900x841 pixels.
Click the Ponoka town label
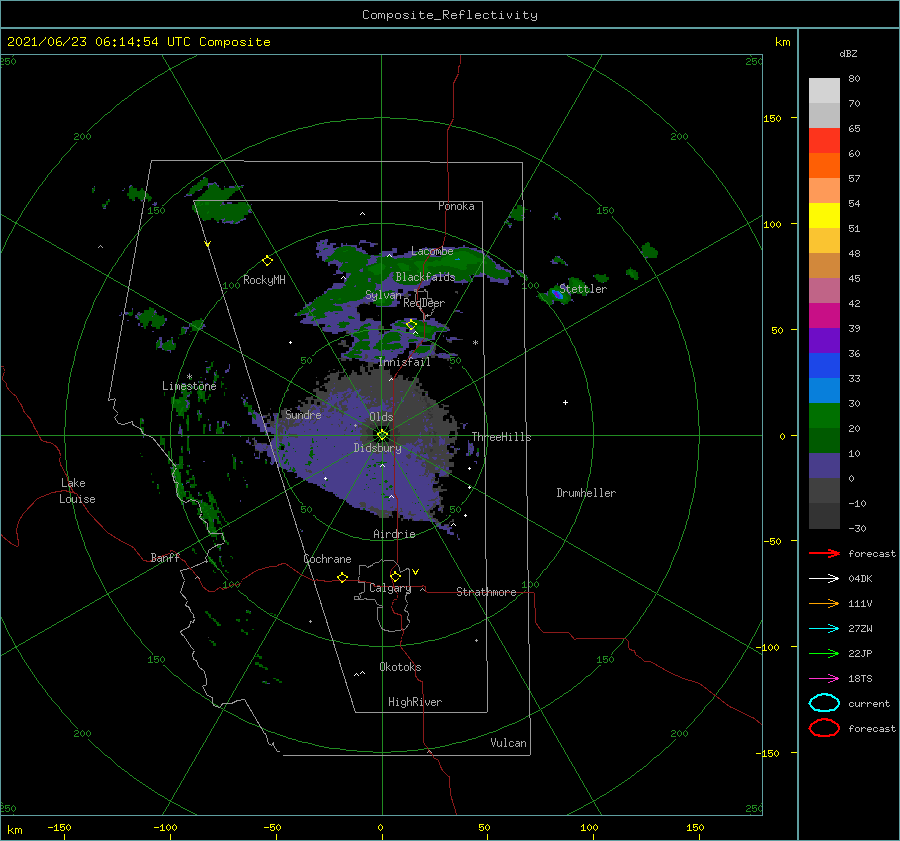click(456, 206)
